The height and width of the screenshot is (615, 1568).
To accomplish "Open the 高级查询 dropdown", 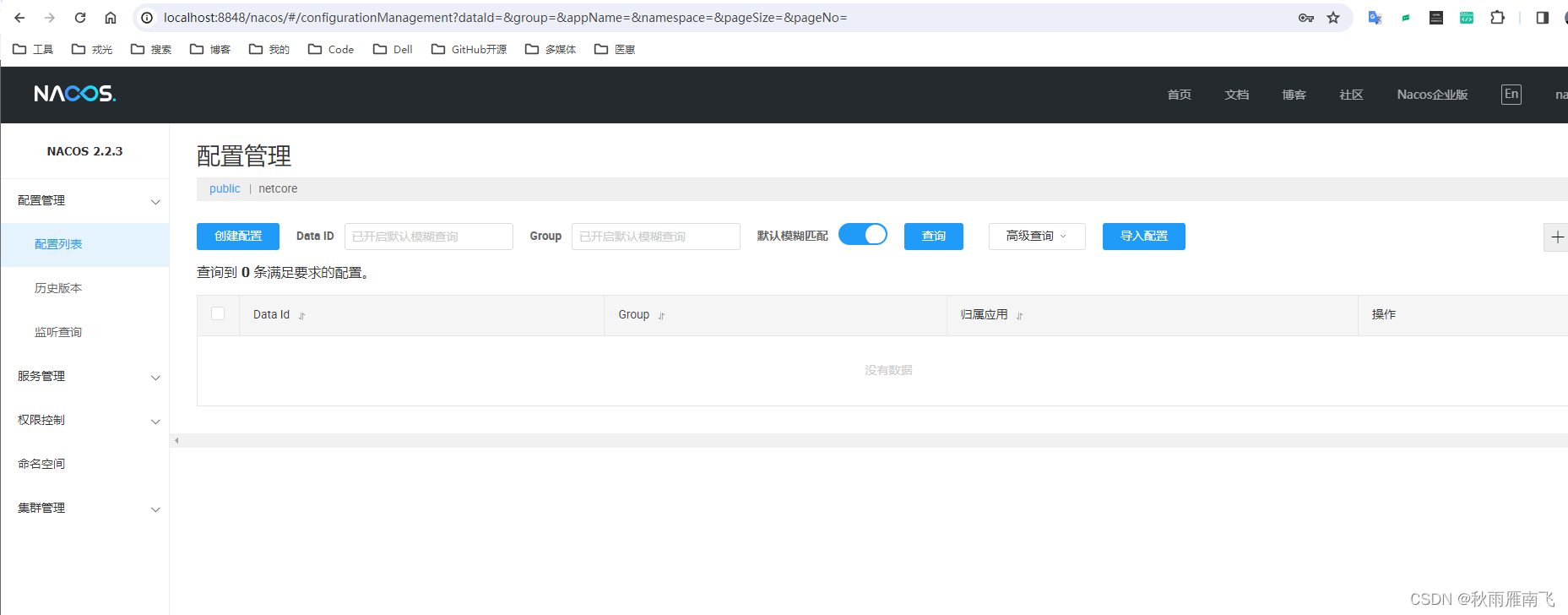I will pyautogui.click(x=1037, y=237).
